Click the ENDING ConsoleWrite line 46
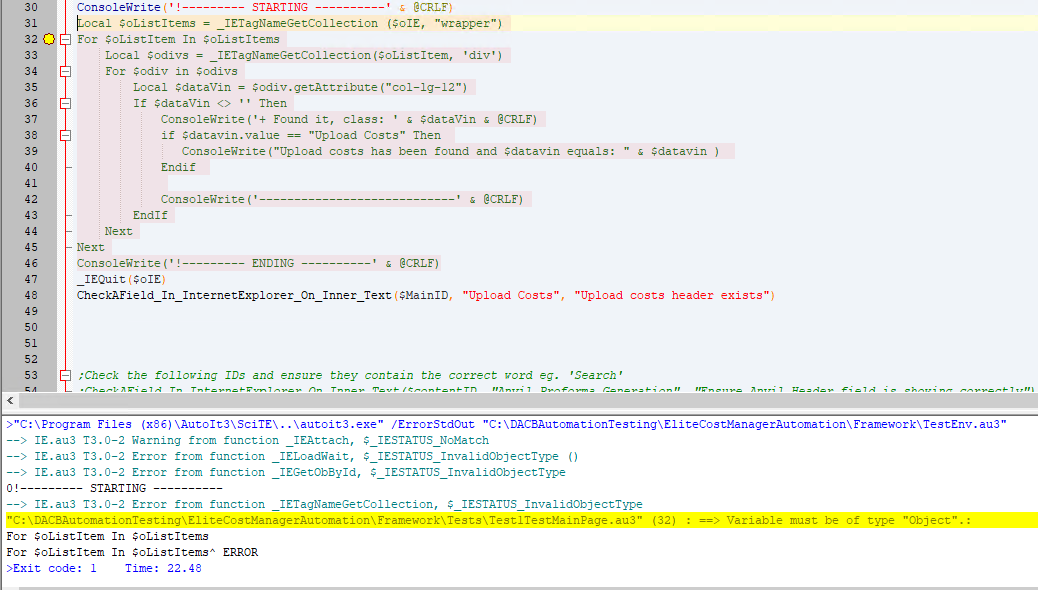The height and width of the screenshot is (590, 1038). click(x=258, y=264)
